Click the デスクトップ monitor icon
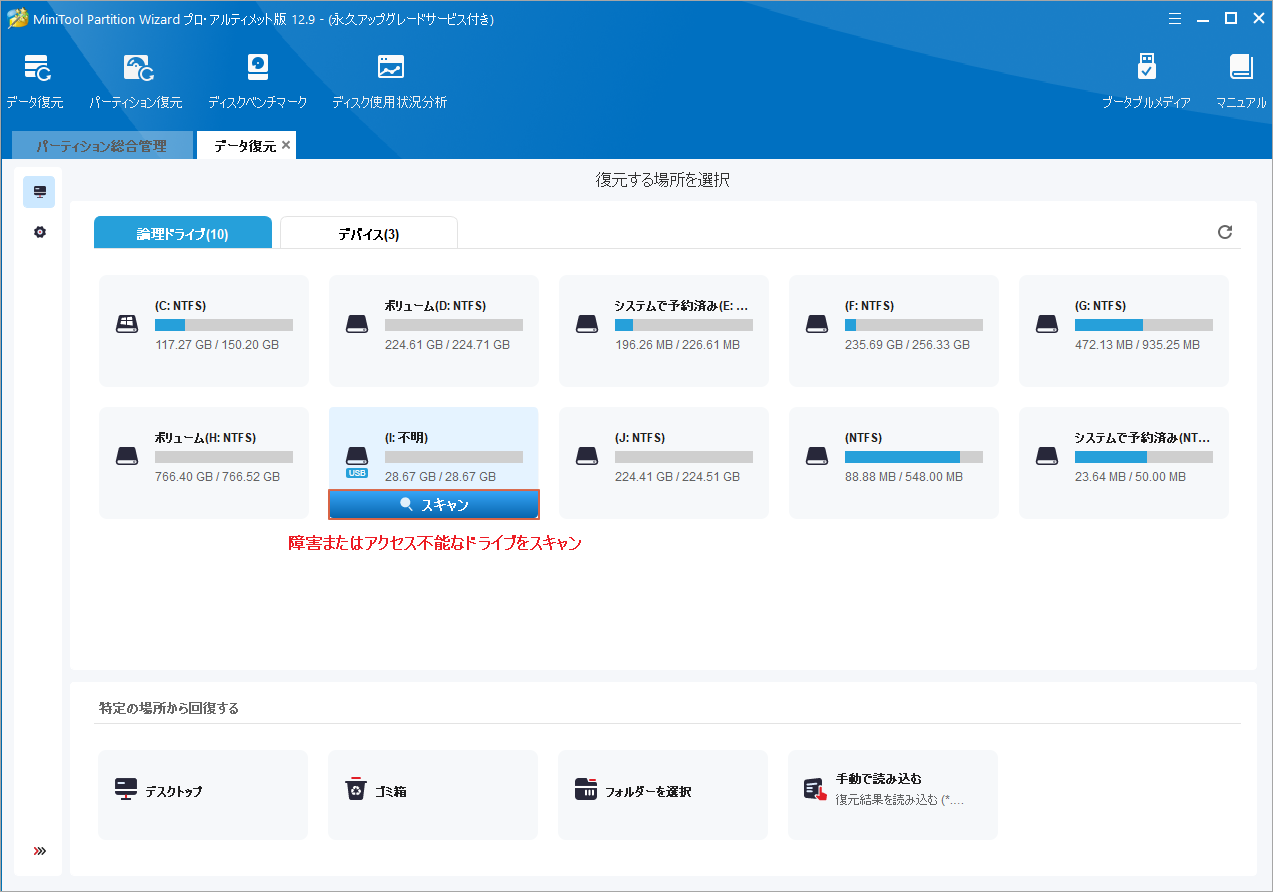Image resolution: width=1273 pixels, height=892 pixels. tap(126, 789)
